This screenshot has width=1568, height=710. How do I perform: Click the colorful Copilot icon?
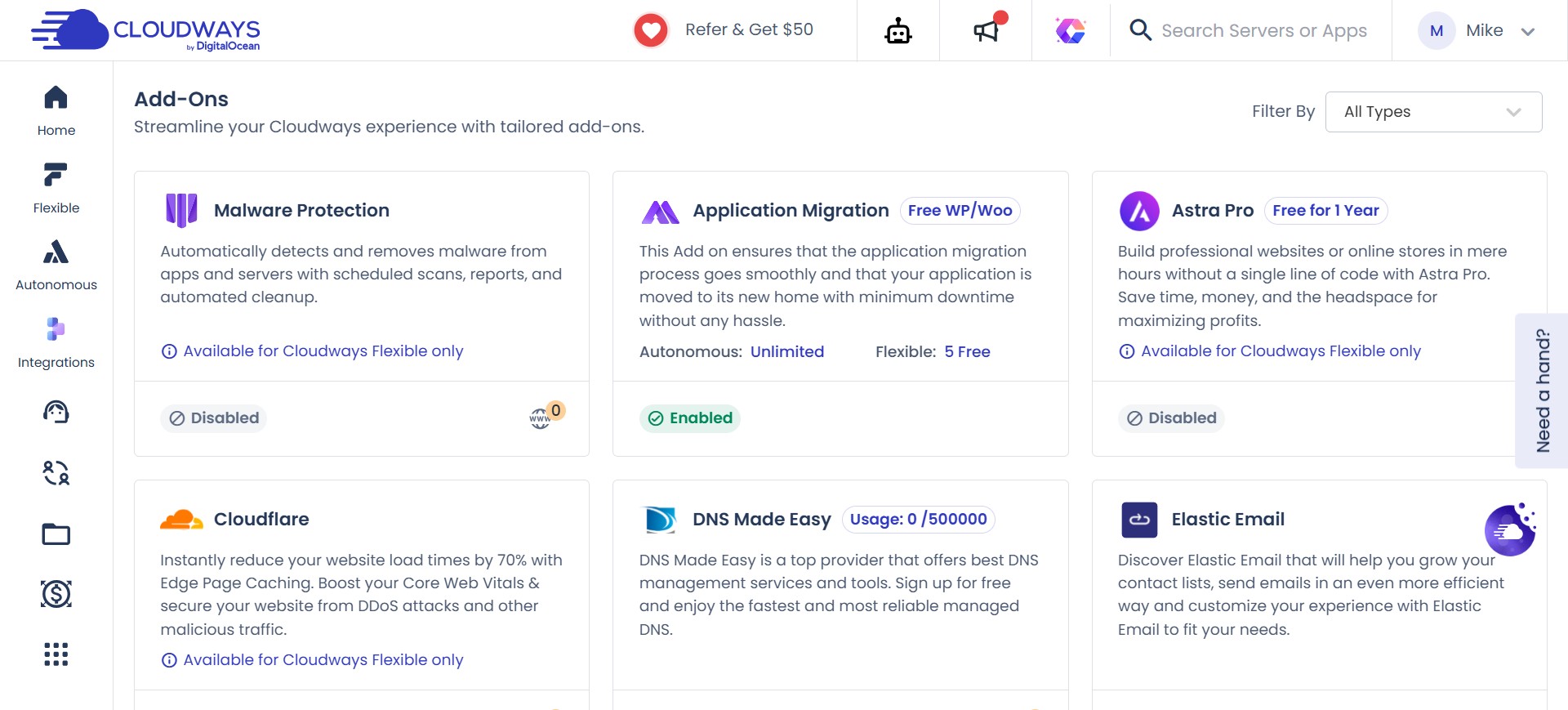1071,31
